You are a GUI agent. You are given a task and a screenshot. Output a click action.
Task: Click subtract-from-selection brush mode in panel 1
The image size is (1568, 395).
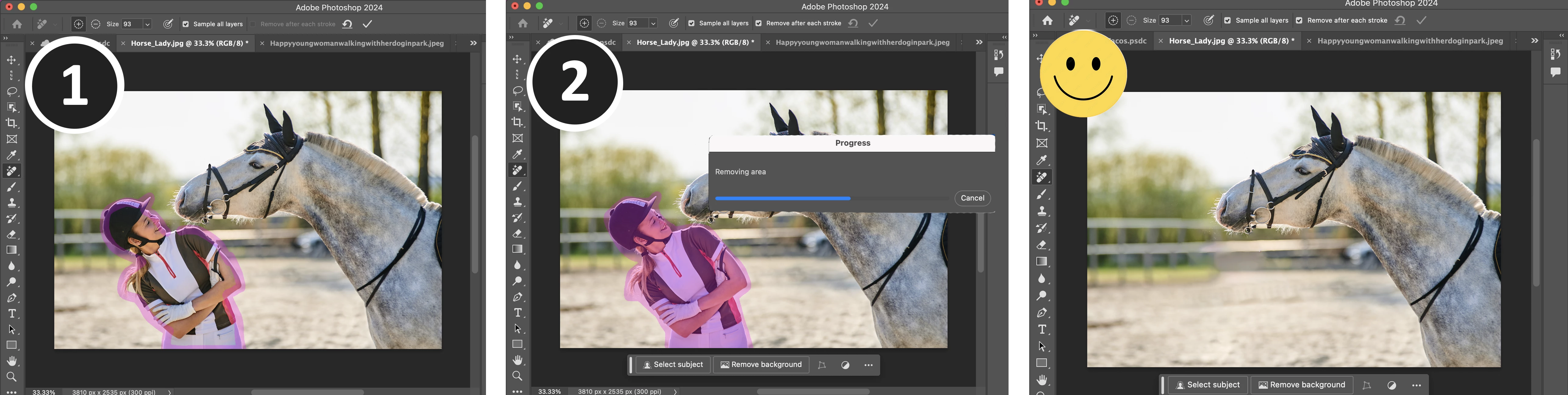coord(95,24)
